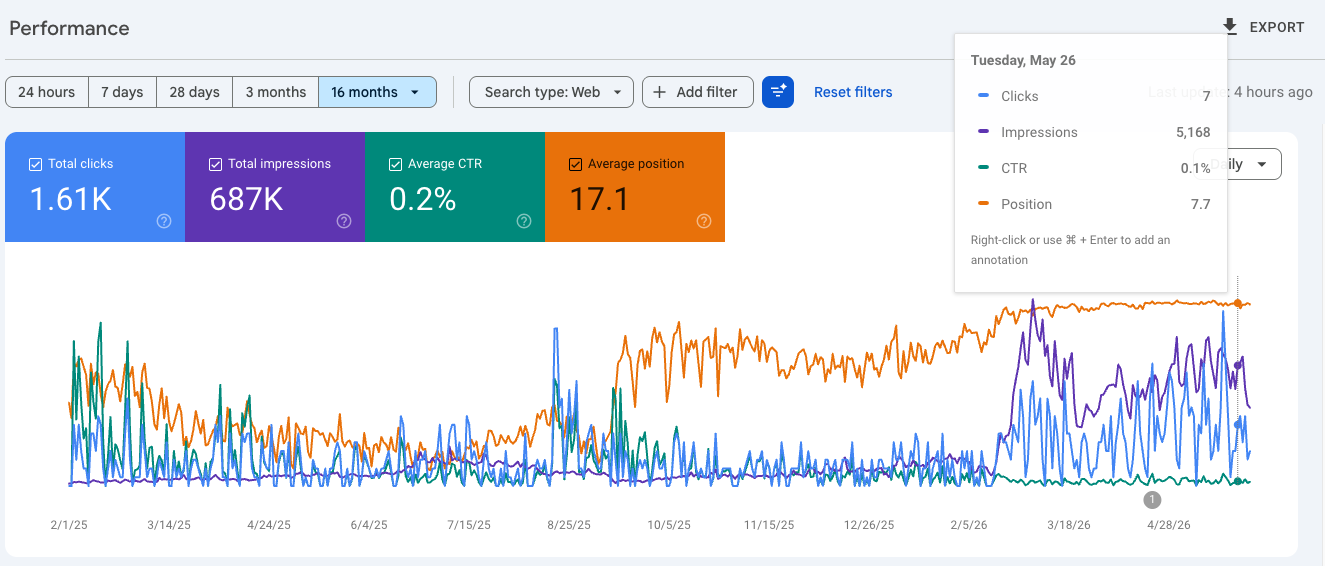1325x566 pixels.
Task: Open the filter options sparkle icon
Action: click(x=778, y=92)
